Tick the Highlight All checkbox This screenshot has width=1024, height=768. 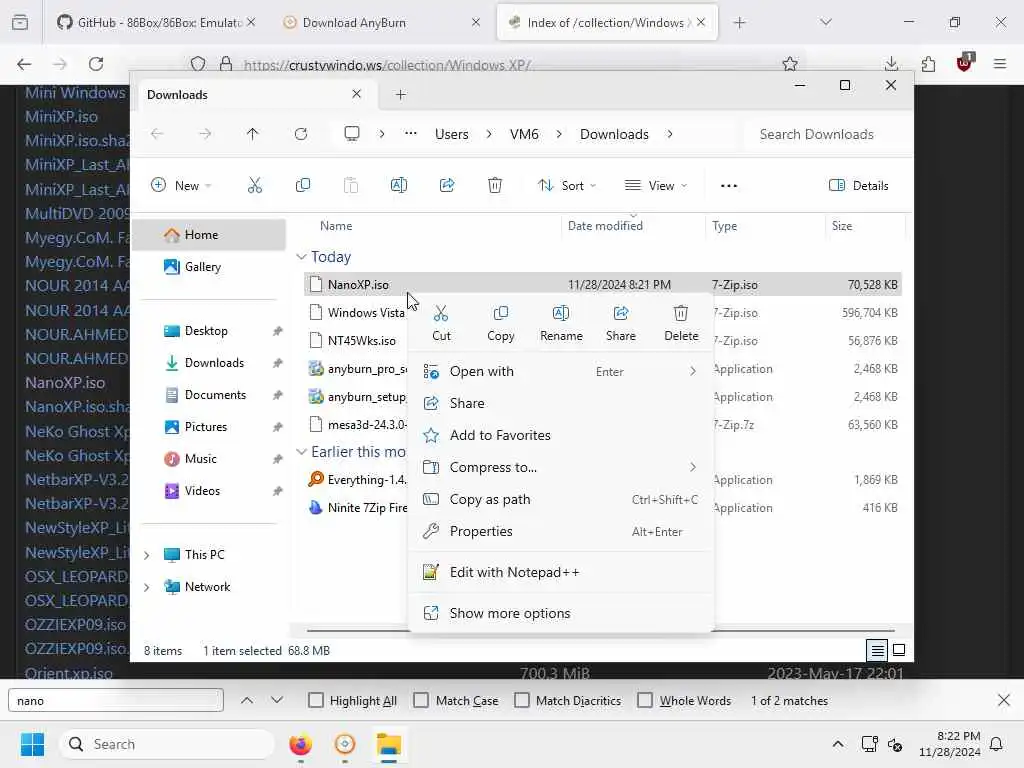[x=315, y=700]
